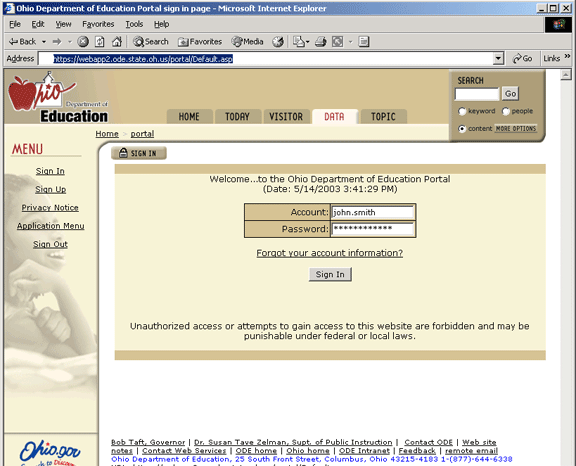
Task: Open the History toolbar icon
Action: [278, 42]
